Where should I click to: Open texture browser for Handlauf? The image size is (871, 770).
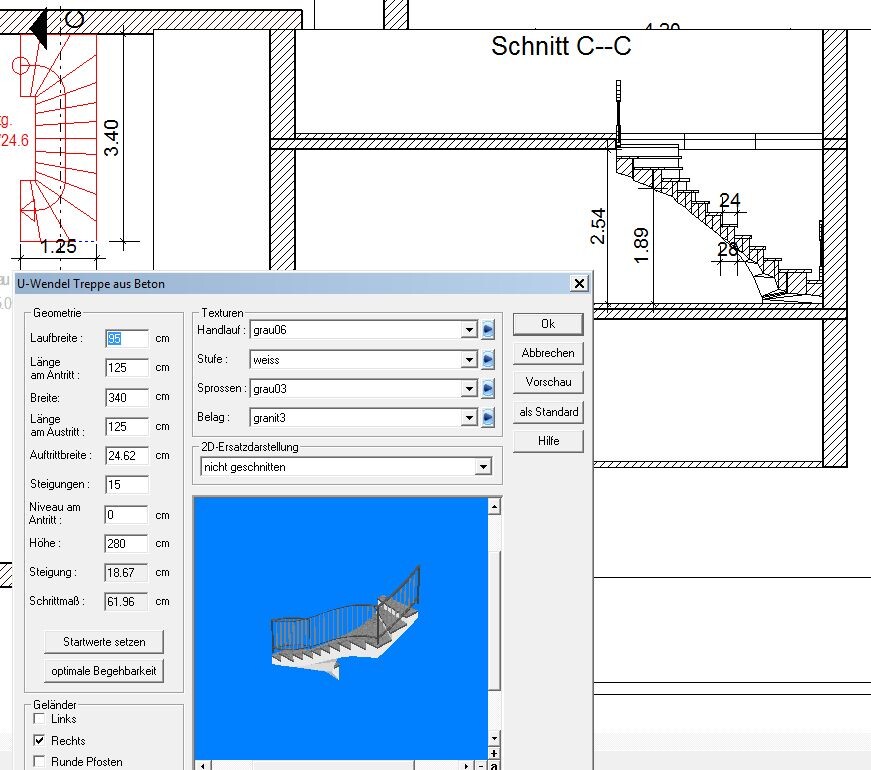coord(488,329)
